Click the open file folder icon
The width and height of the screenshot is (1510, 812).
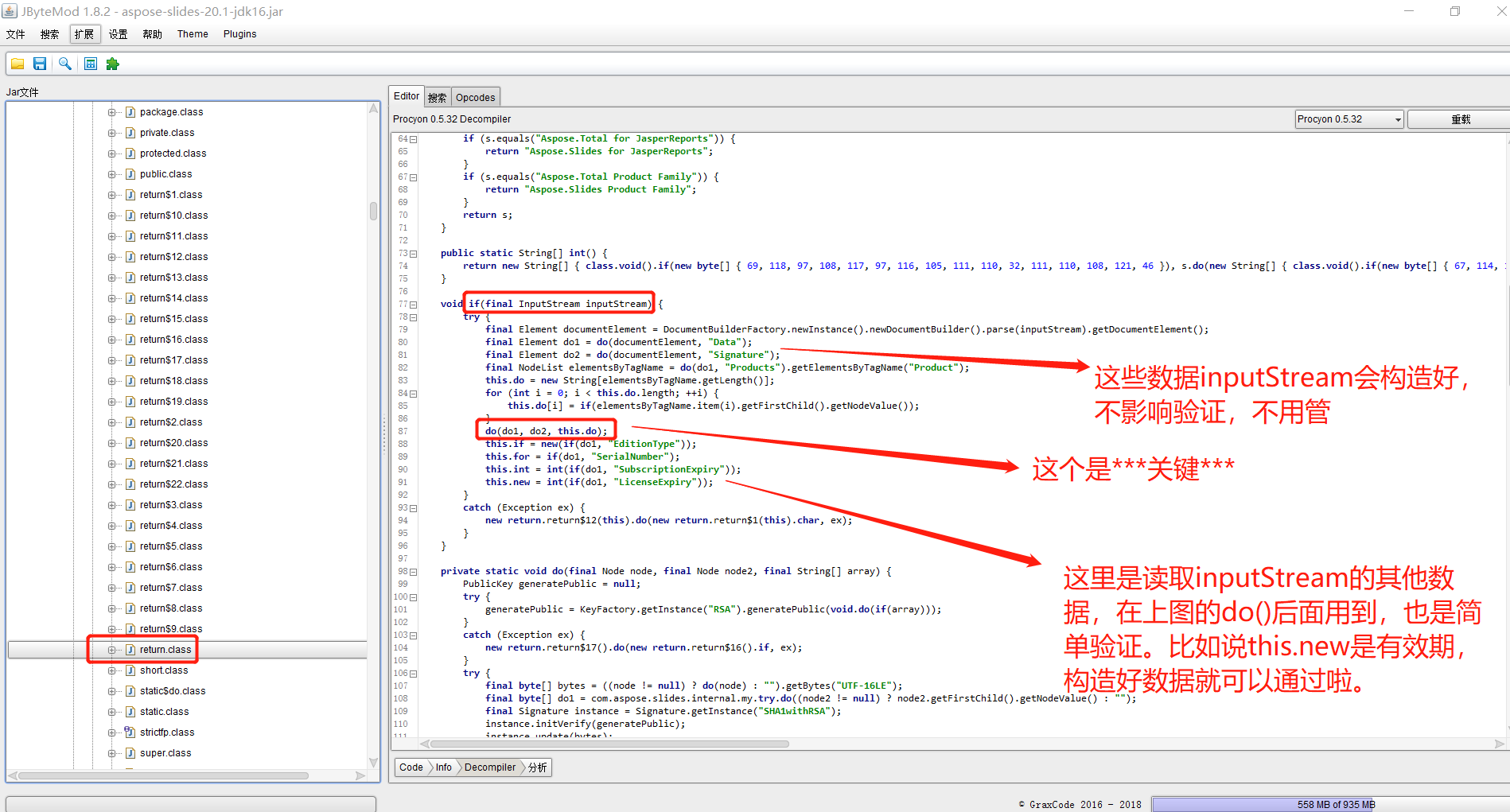click(x=18, y=64)
